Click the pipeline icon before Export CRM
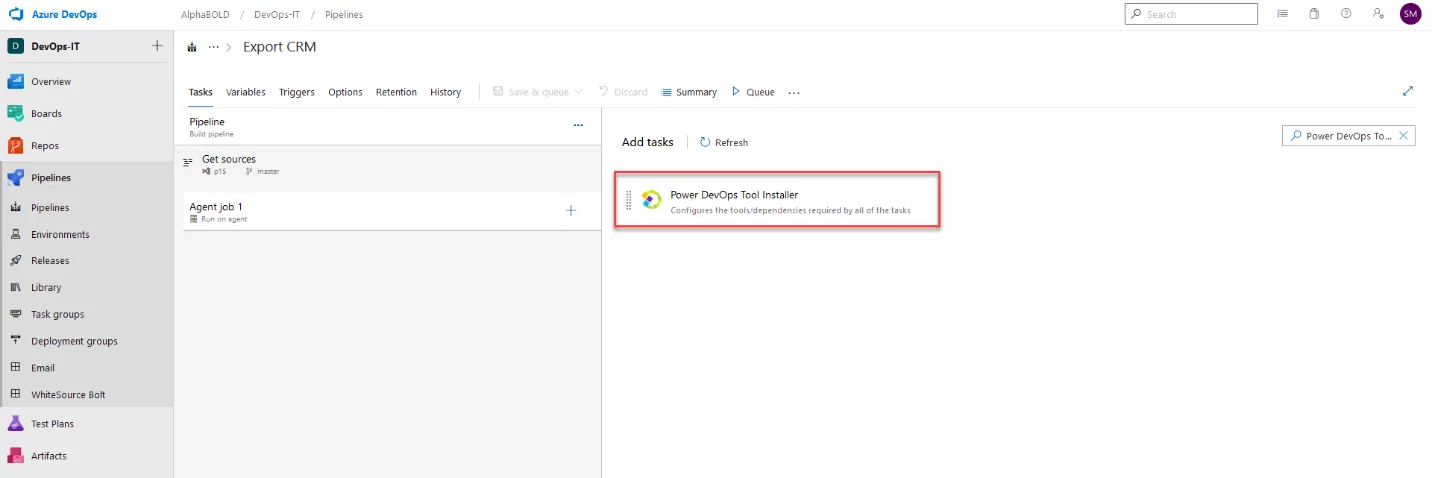1432x478 pixels. (192, 47)
